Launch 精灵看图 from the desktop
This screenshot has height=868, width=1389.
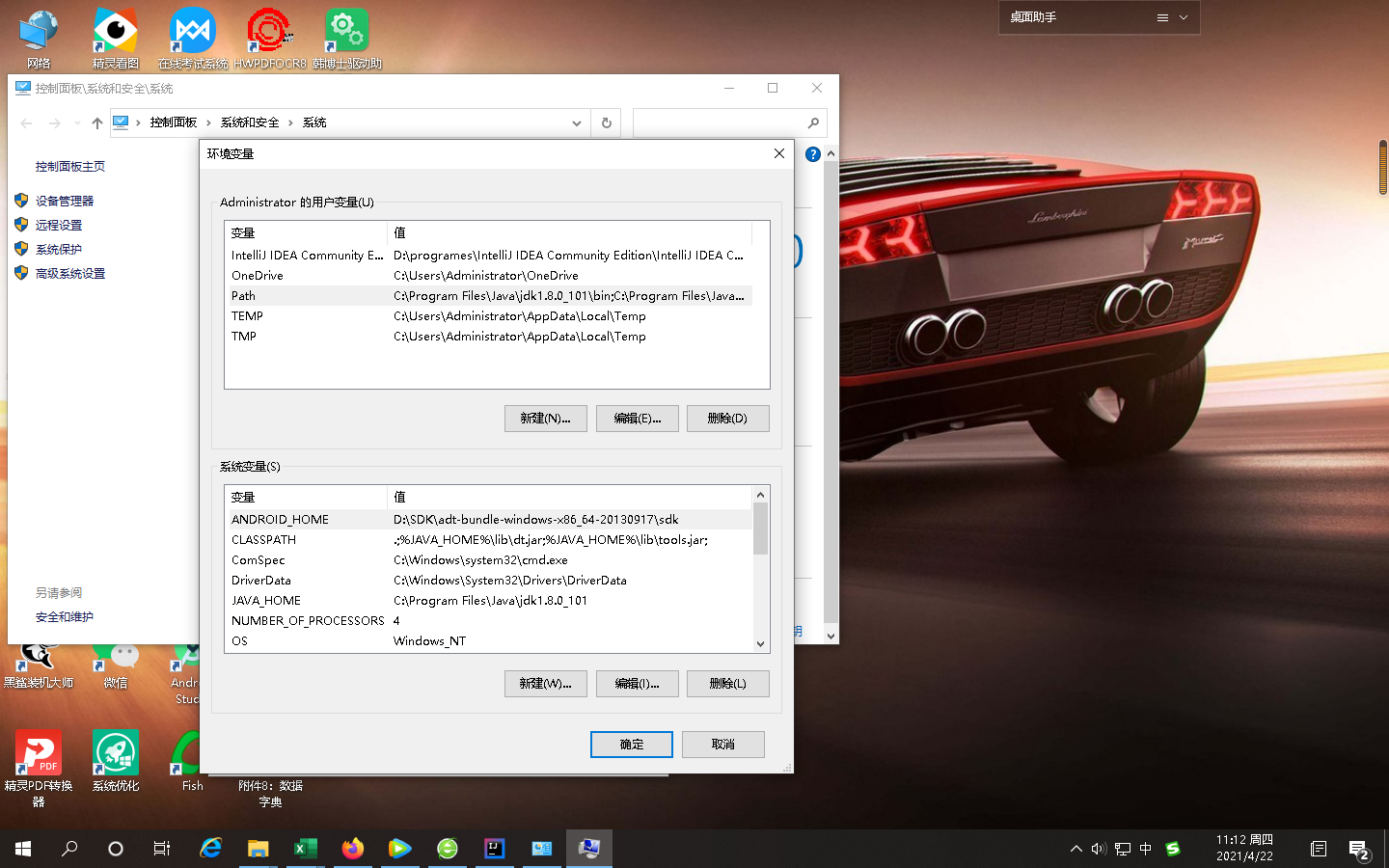coord(116,39)
